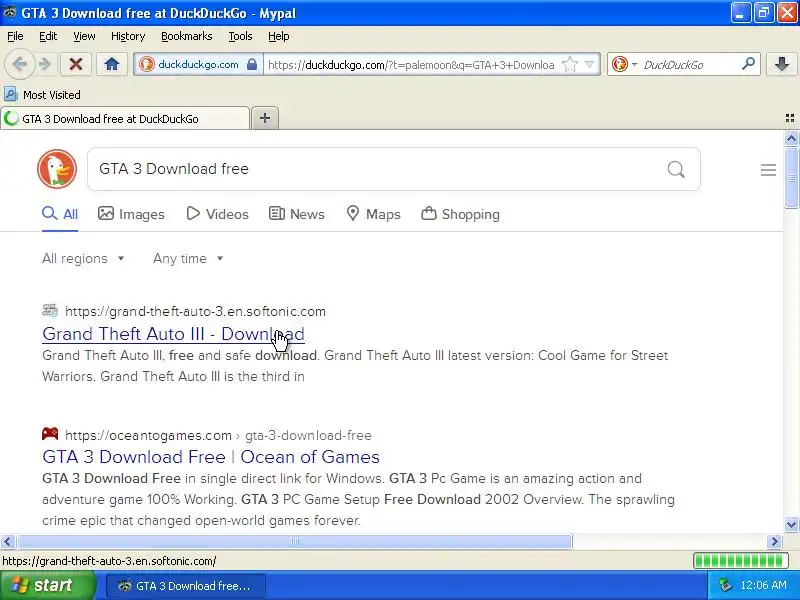This screenshot has height=600, width=800.
Task: Open the tab groups grid icon
Action: [790, 118]
